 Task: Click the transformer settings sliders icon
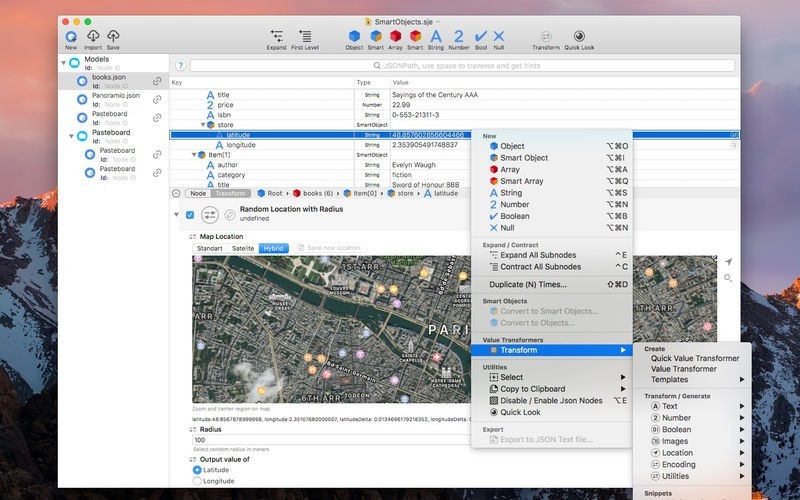click(210, 215)
